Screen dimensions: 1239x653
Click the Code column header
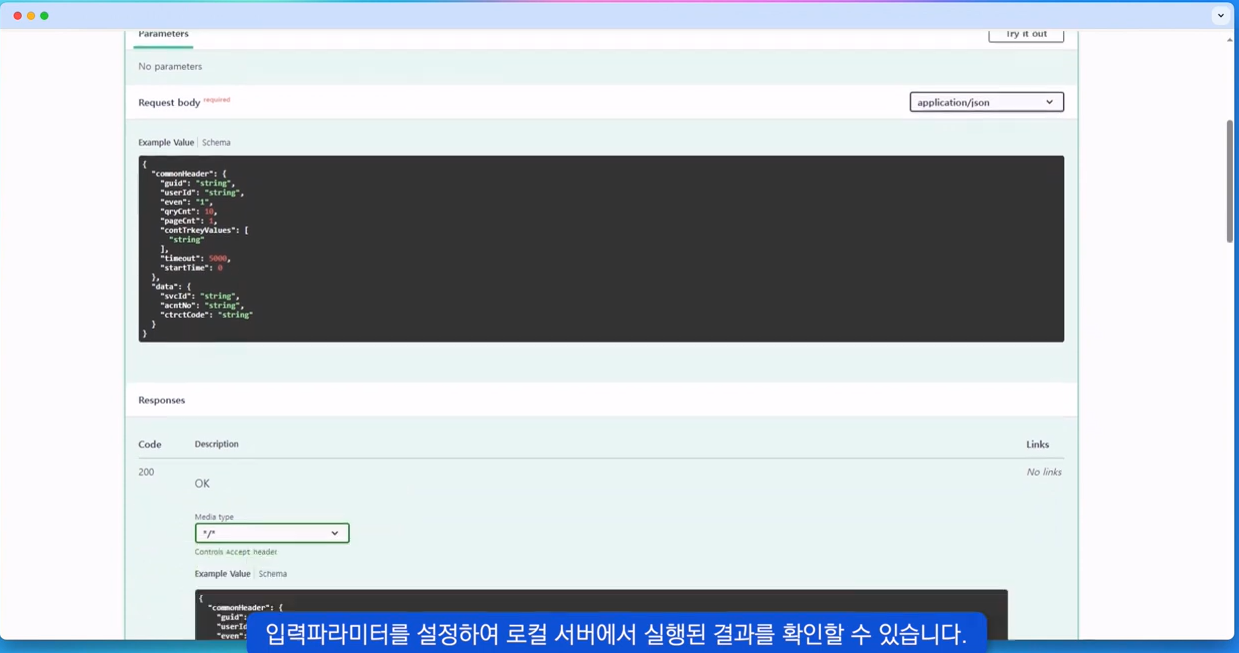coord(150,444)
